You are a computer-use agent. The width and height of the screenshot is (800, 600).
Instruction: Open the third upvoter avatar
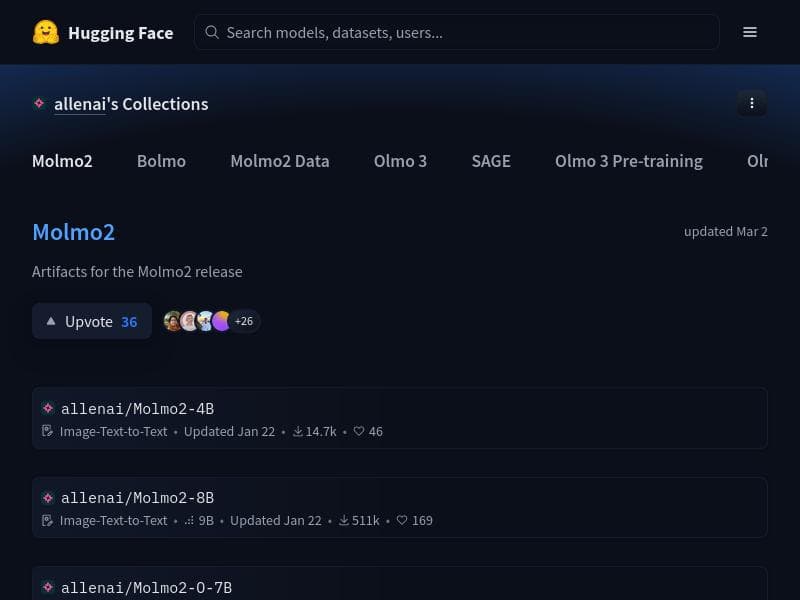click(206, 321)
